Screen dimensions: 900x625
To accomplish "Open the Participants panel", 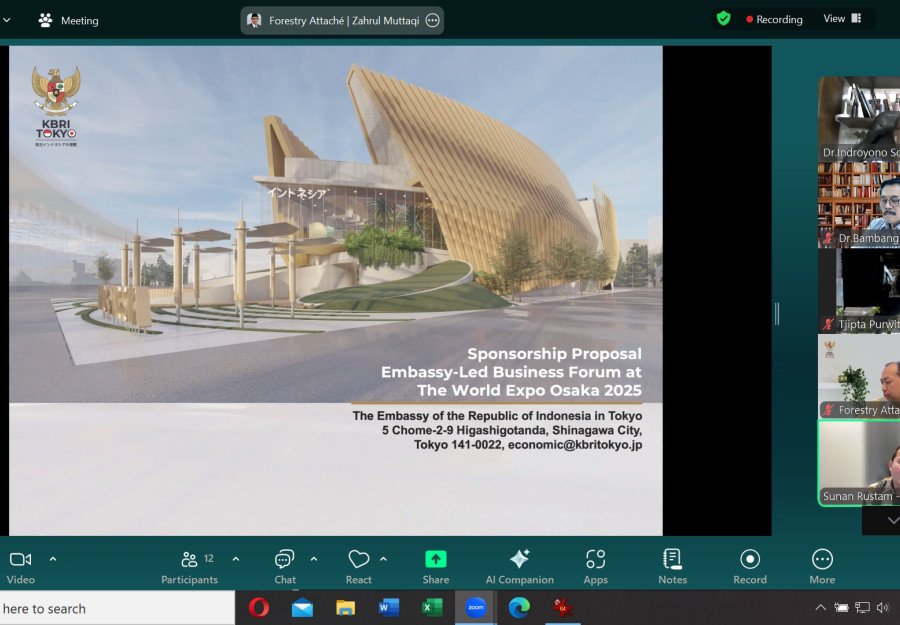I will pos(189,566).
